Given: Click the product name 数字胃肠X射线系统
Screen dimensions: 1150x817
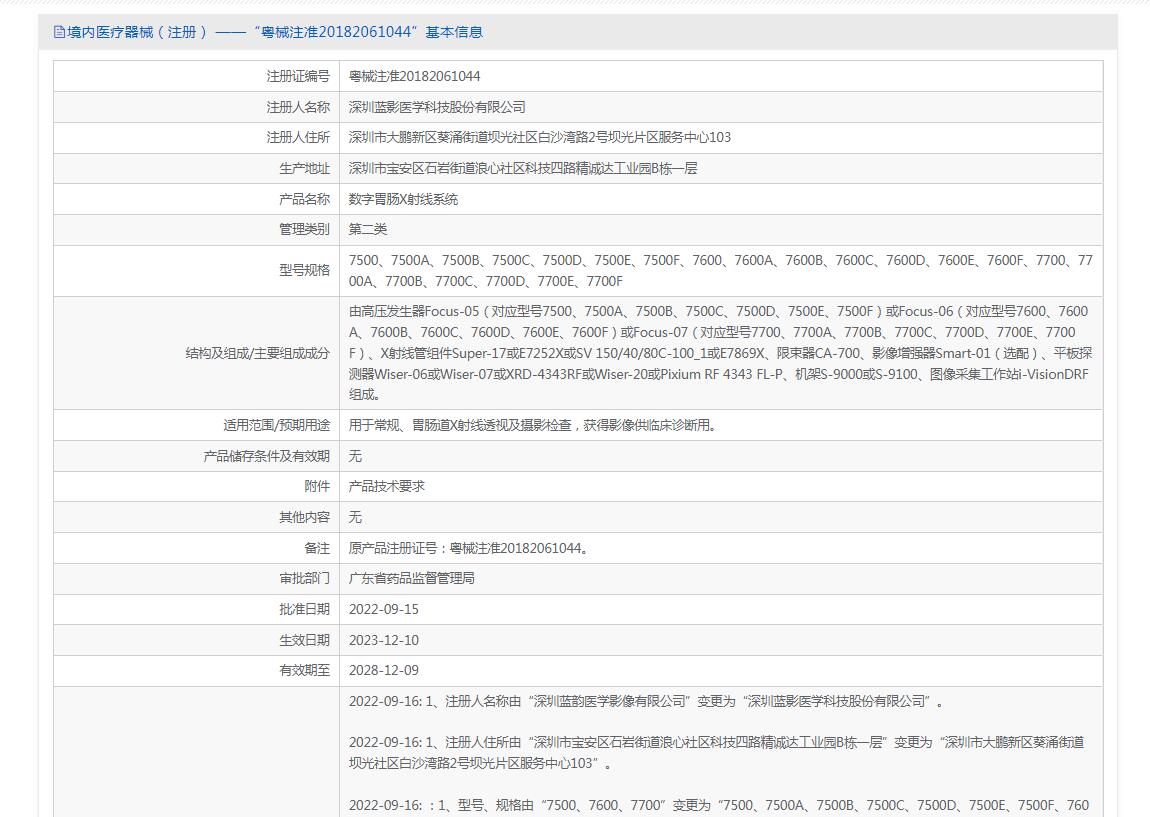Looking at the screenshot, I should pos(403,199).
